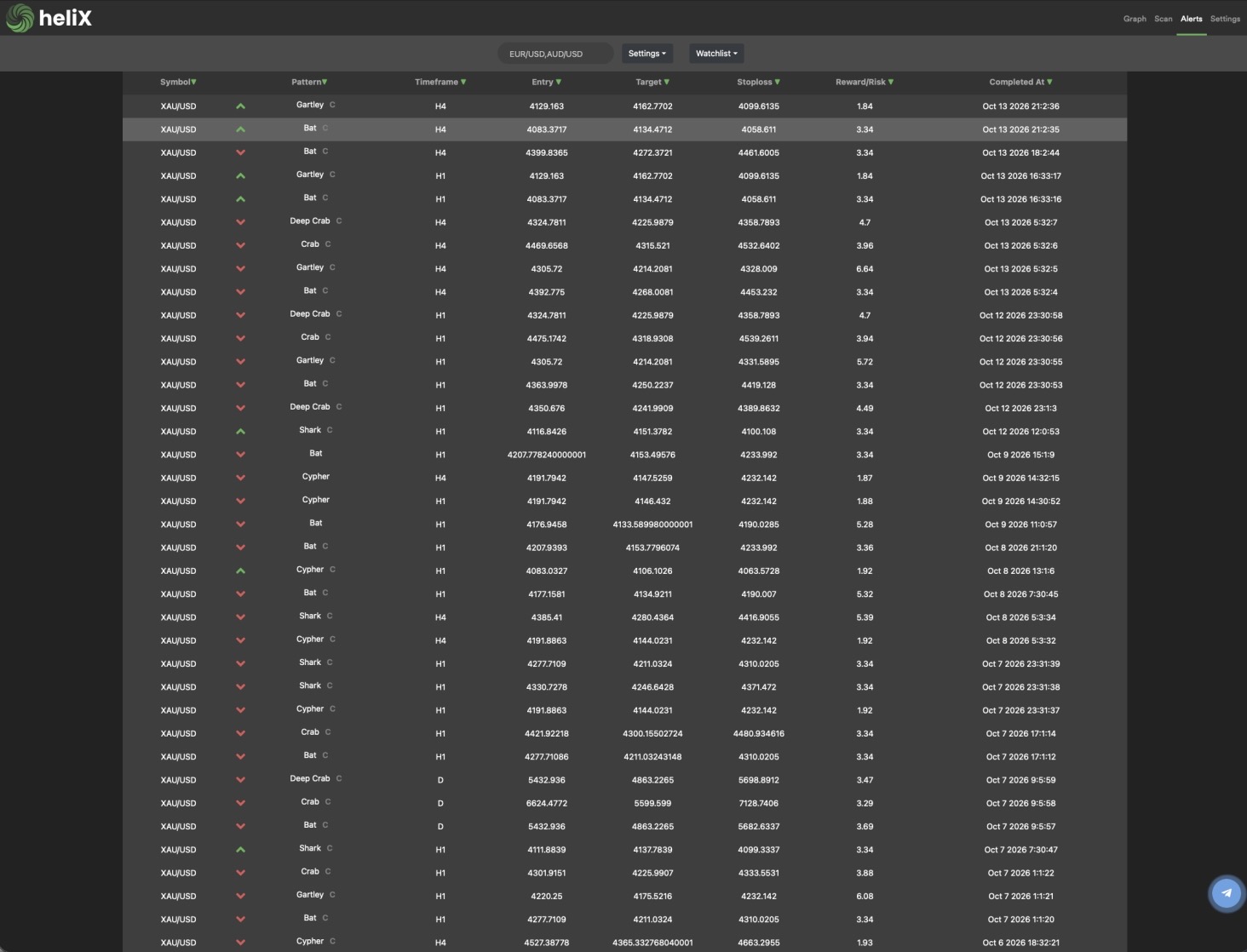Image resolution: width=1247 pixels, height=952 pixels.
Task: Sort by the Timeframe column header
Action: [440, 83]
